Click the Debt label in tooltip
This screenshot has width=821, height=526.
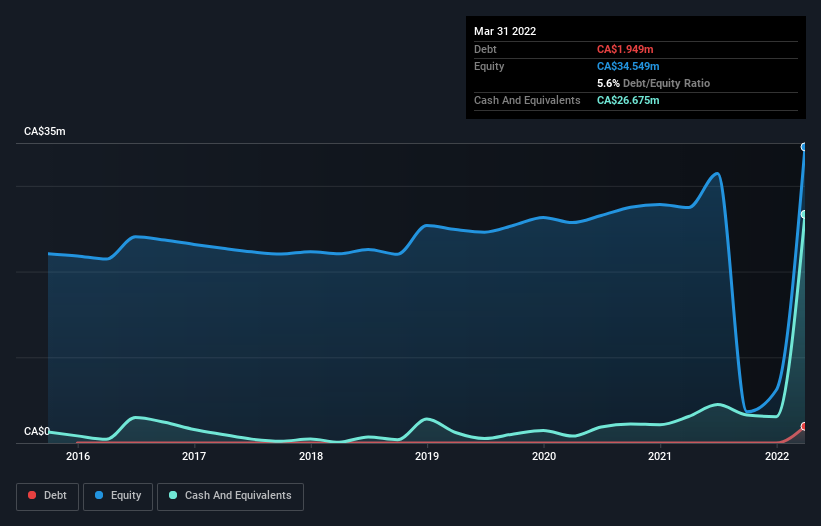pyautogui.click(x=485, y=49)
